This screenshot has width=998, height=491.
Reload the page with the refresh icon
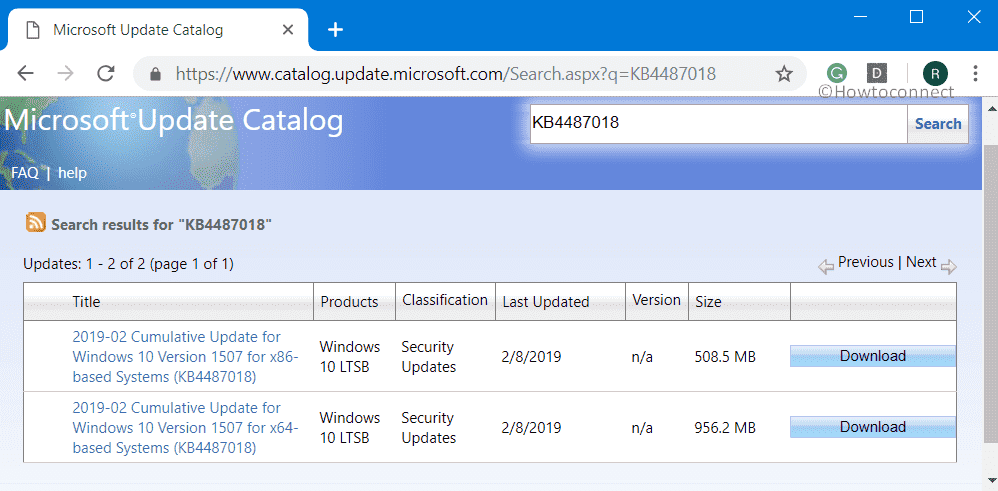coord(106,74)
